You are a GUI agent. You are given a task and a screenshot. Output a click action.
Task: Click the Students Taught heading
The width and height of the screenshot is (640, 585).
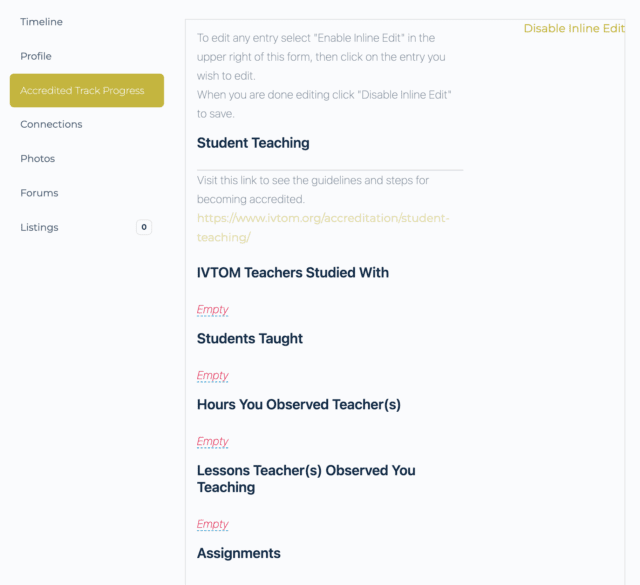[250, 339]
